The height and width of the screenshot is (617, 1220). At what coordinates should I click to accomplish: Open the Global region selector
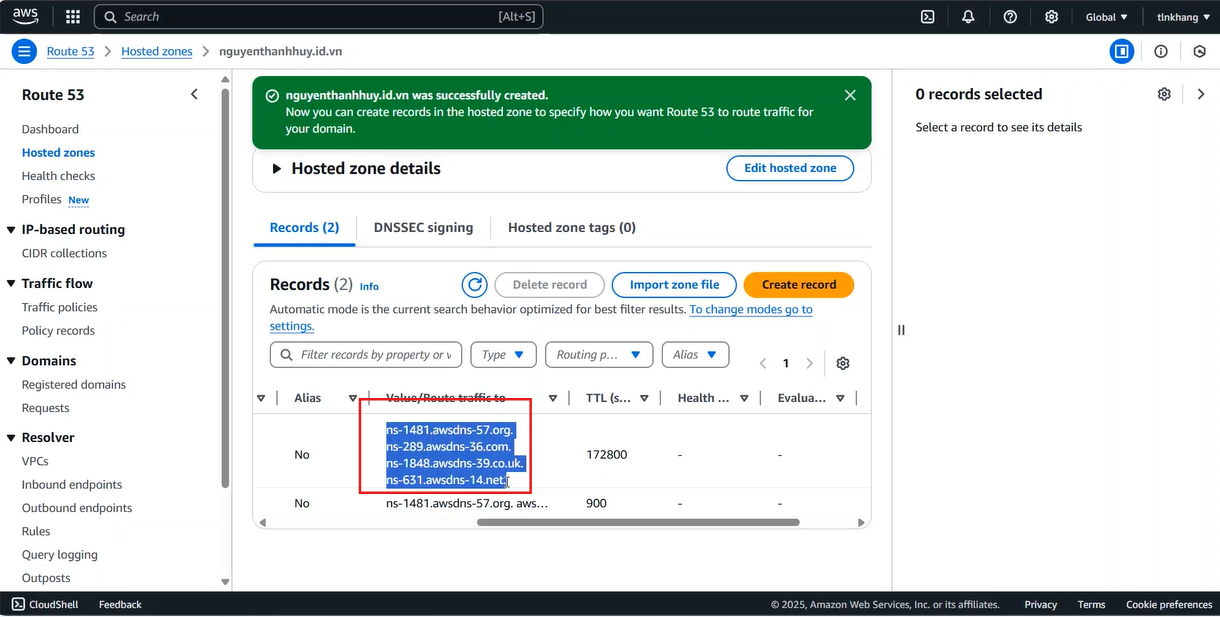click(x=1107, y=17)
